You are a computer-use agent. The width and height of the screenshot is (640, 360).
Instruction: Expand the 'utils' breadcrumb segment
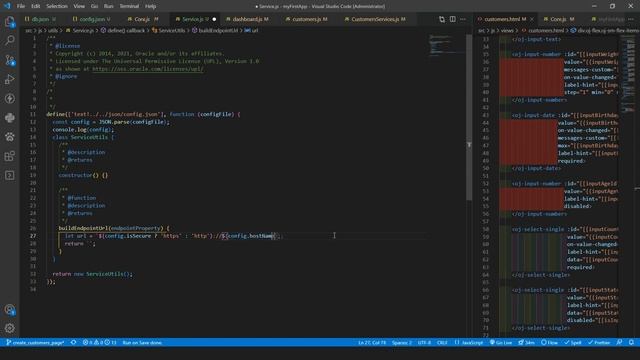pyautogui.click(x=53, y=30)
